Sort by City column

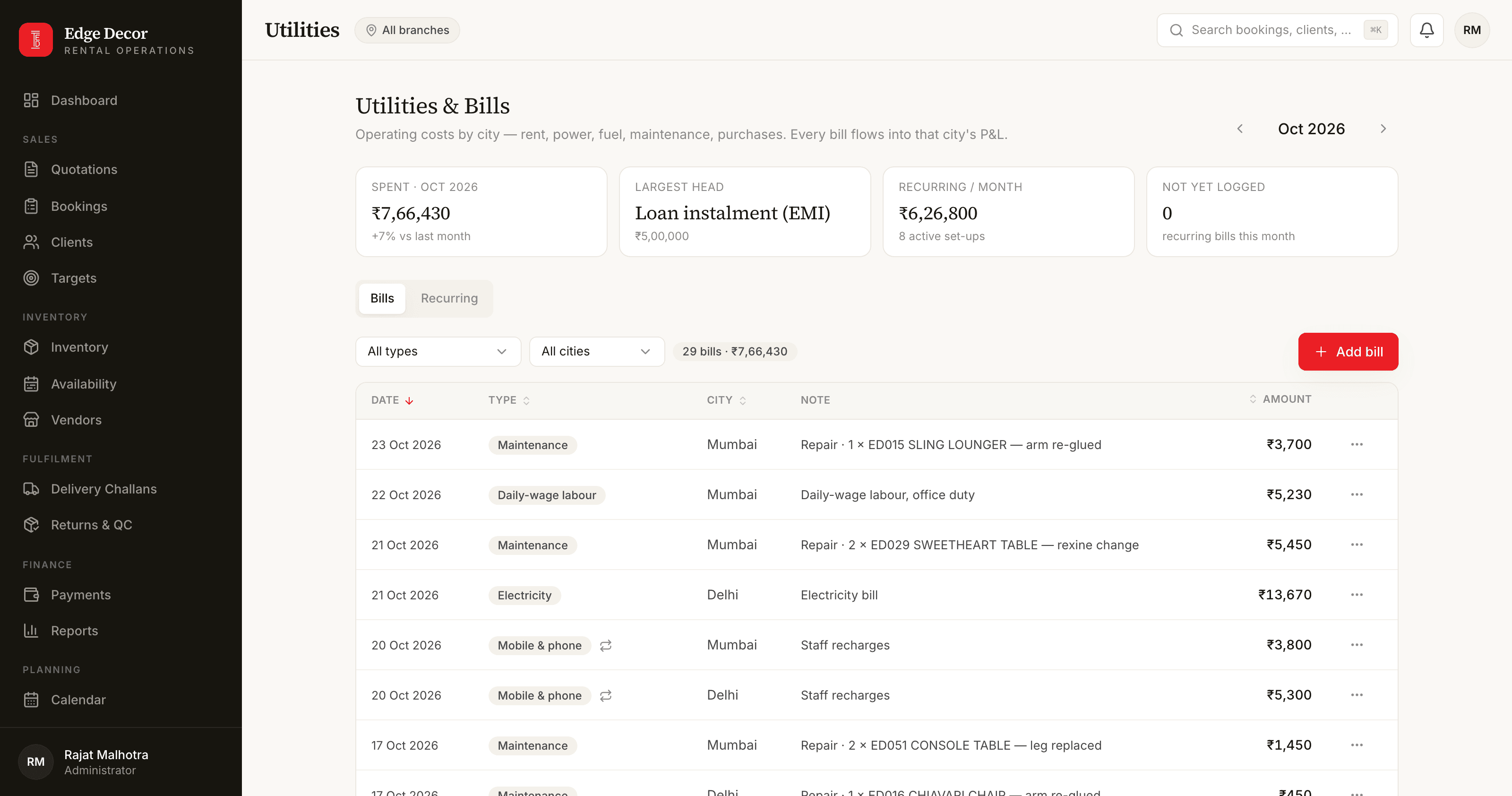[x=726, y=400]
